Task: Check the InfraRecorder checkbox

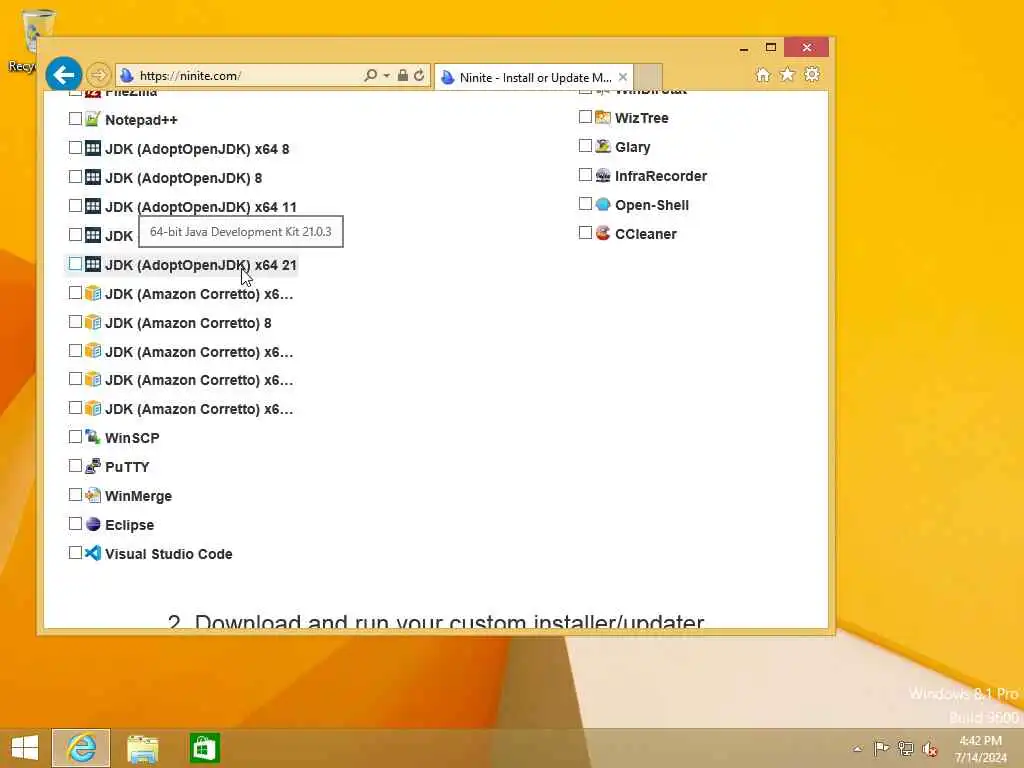Action: point(585,175)
